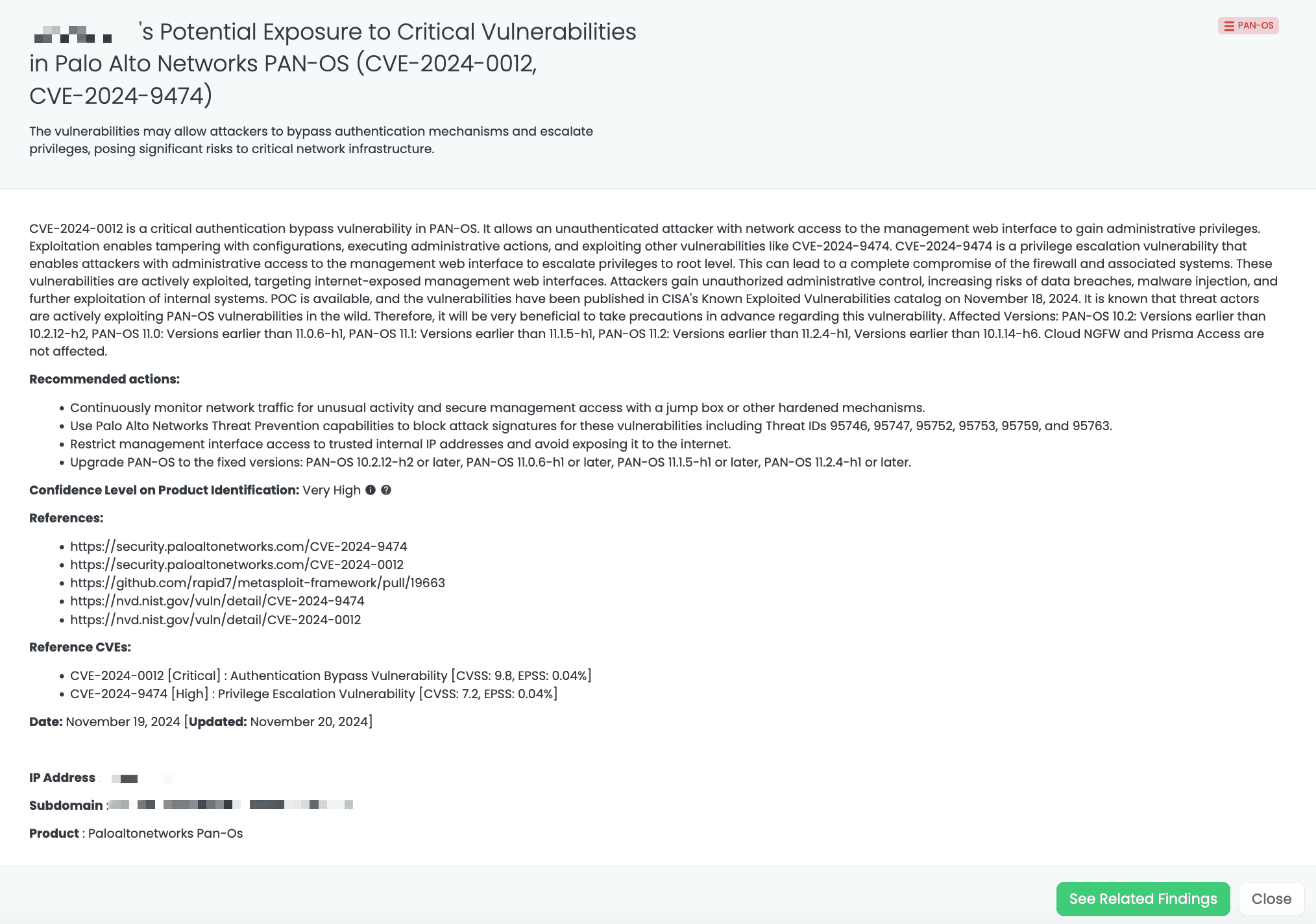The image size is (1316, 924).
Task: Click the PAN-OS tag stack icon
Action: point(1229,26)
